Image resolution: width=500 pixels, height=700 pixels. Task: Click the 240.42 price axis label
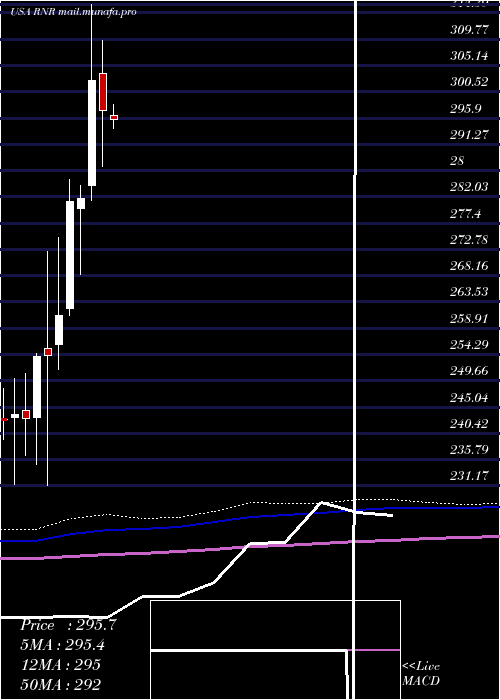point(470,423)
